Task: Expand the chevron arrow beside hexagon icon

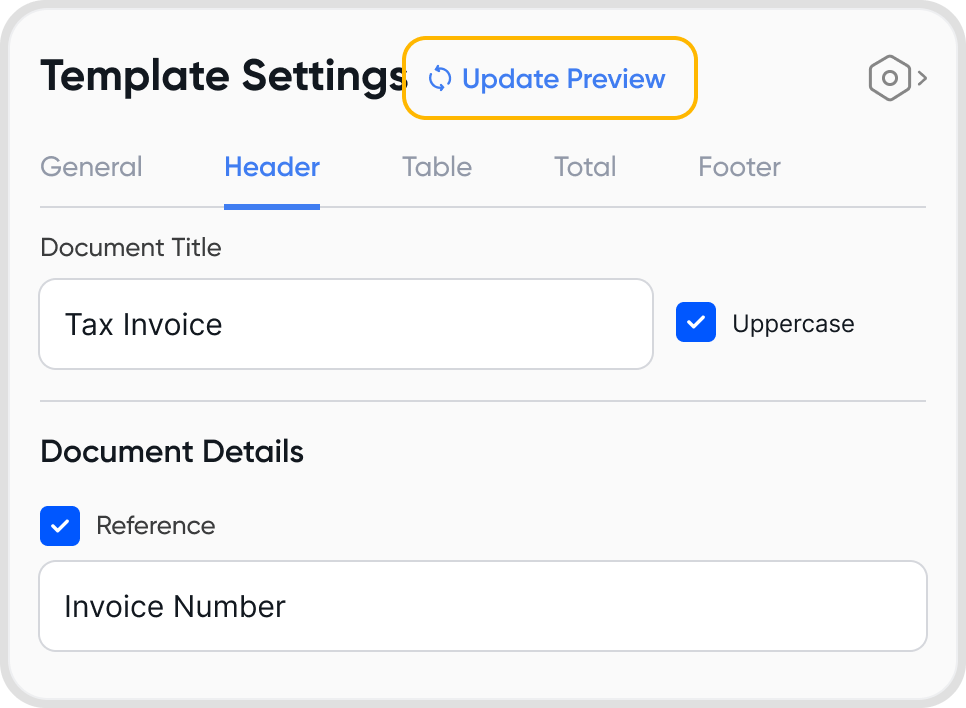Action: point(923,79)
